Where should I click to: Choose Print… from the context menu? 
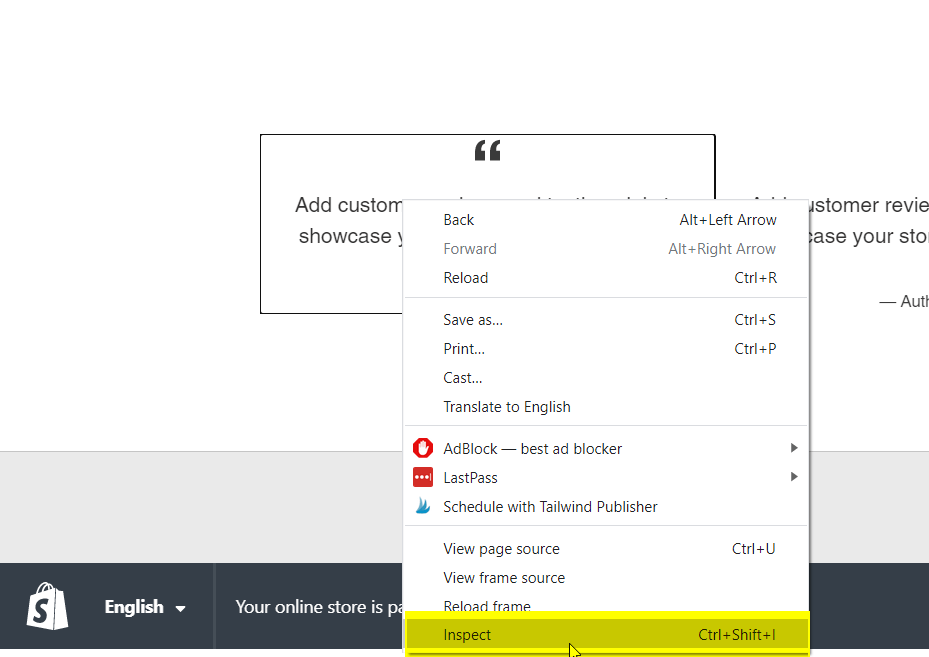coord(464,349)
